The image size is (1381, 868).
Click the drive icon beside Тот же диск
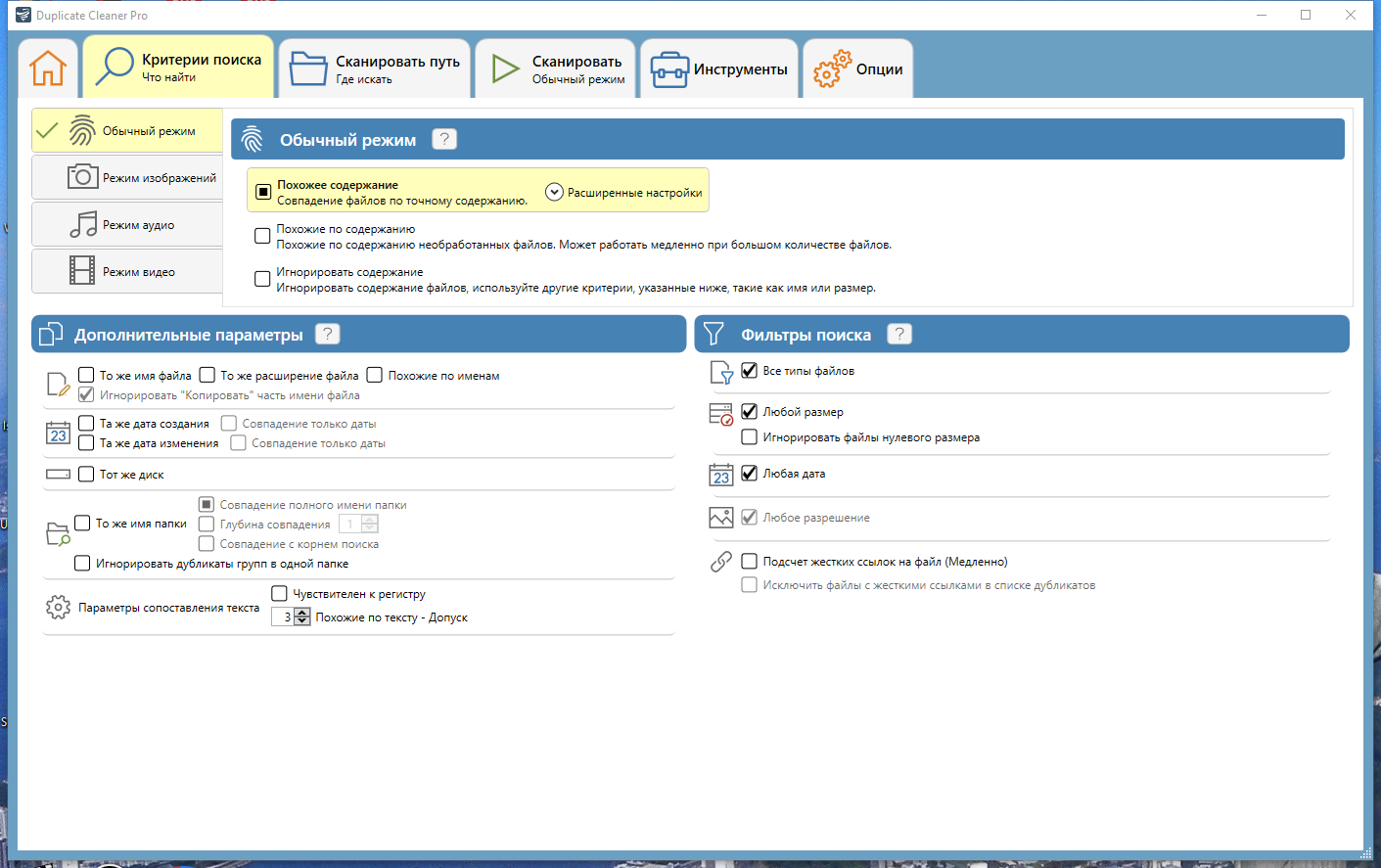click(x=58, y=474)
